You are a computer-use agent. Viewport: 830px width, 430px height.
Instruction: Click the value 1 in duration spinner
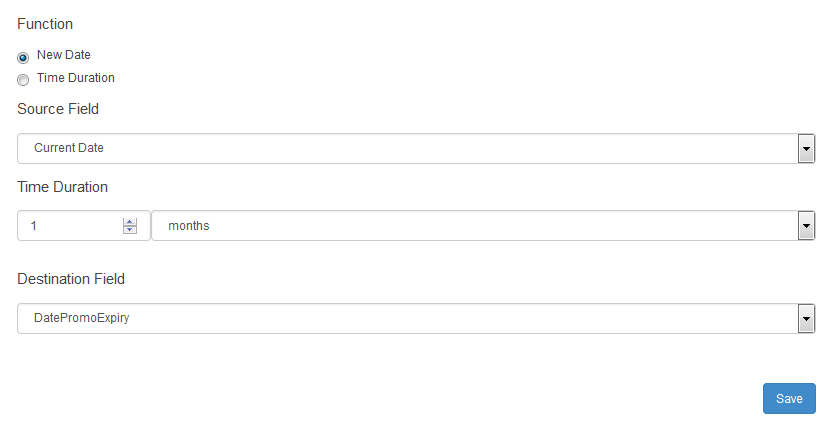pyautogui.click(x=33, y=226)
